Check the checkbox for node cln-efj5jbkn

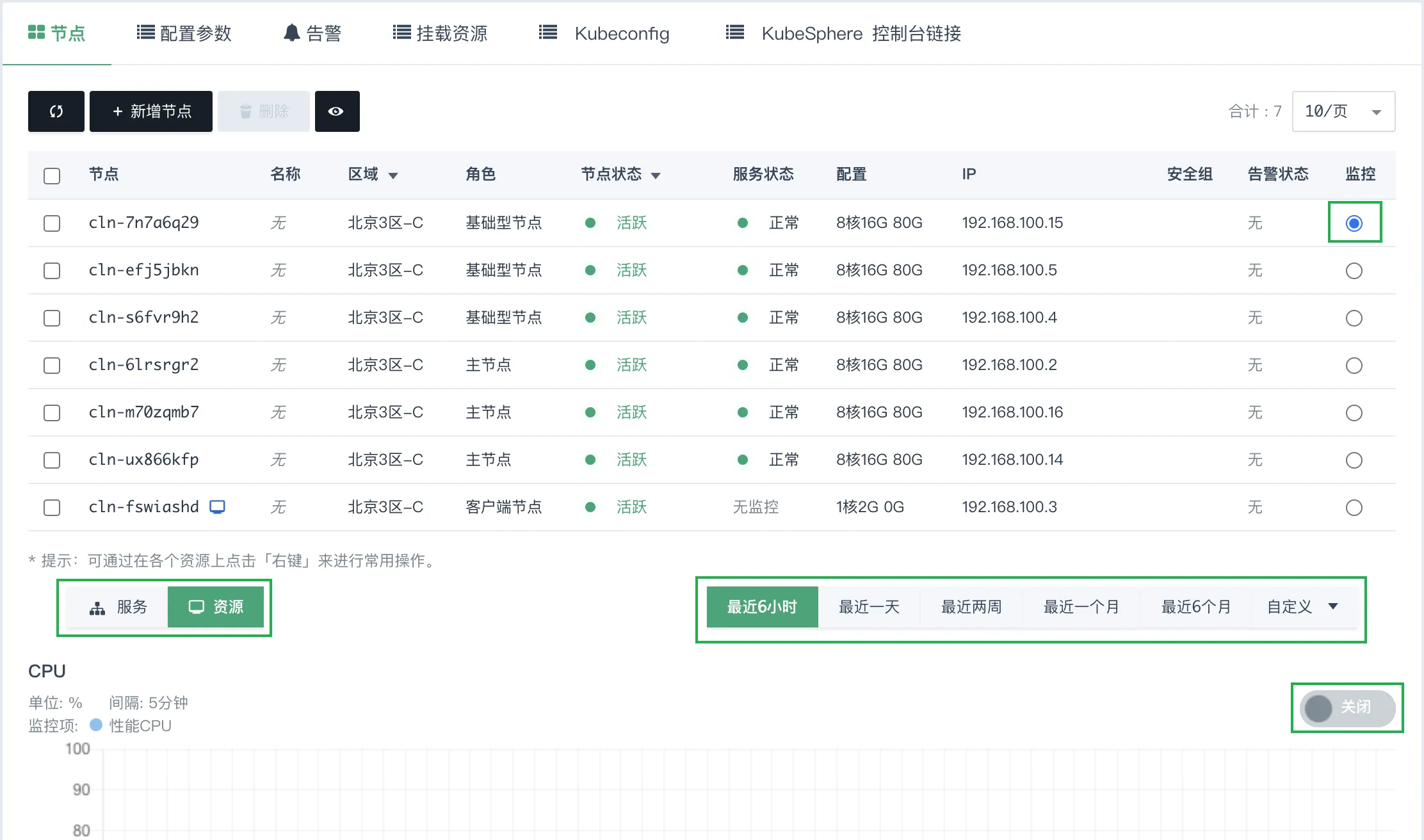(x=52, y=270)
